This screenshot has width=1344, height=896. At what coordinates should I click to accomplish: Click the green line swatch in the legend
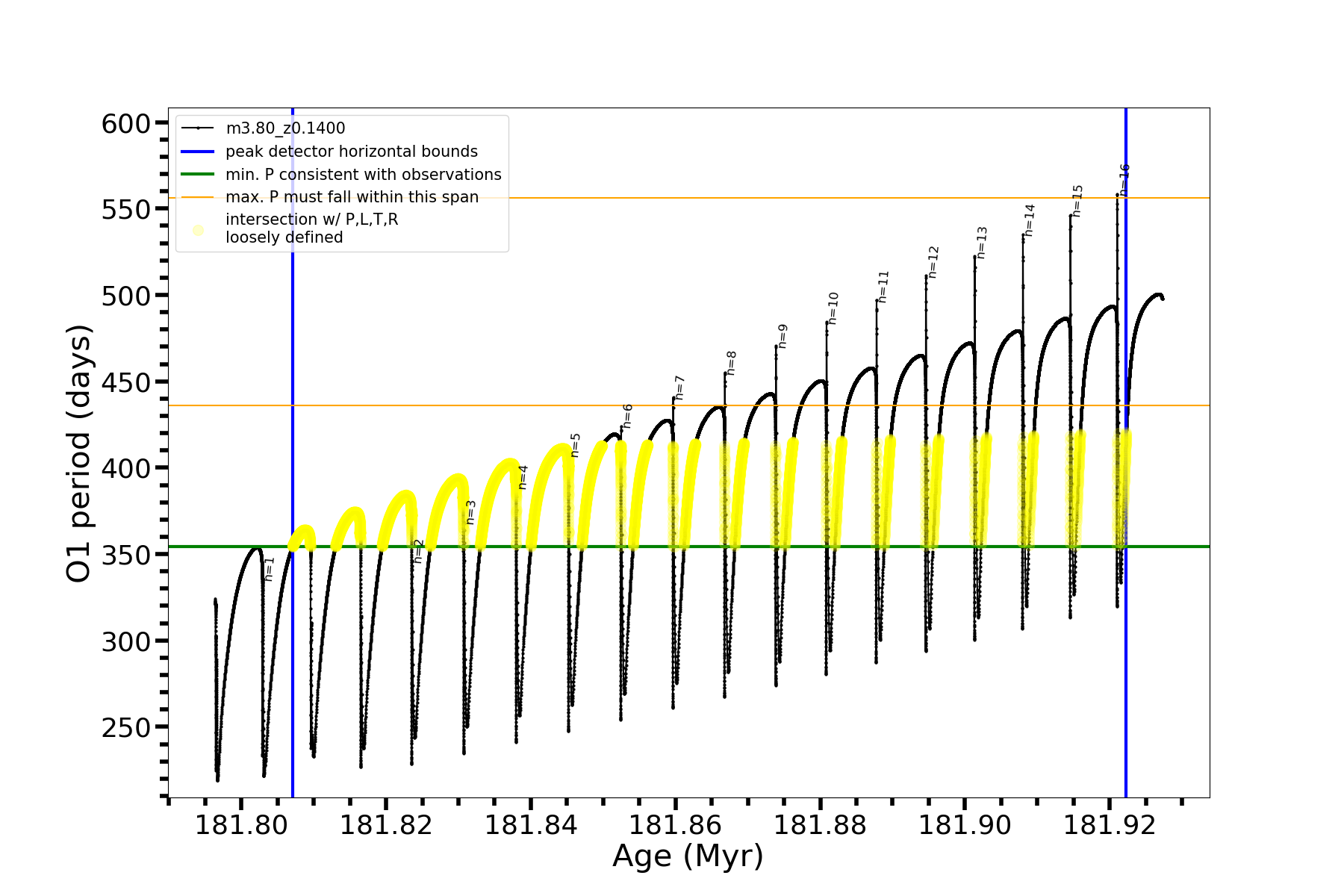coord(198,175)
